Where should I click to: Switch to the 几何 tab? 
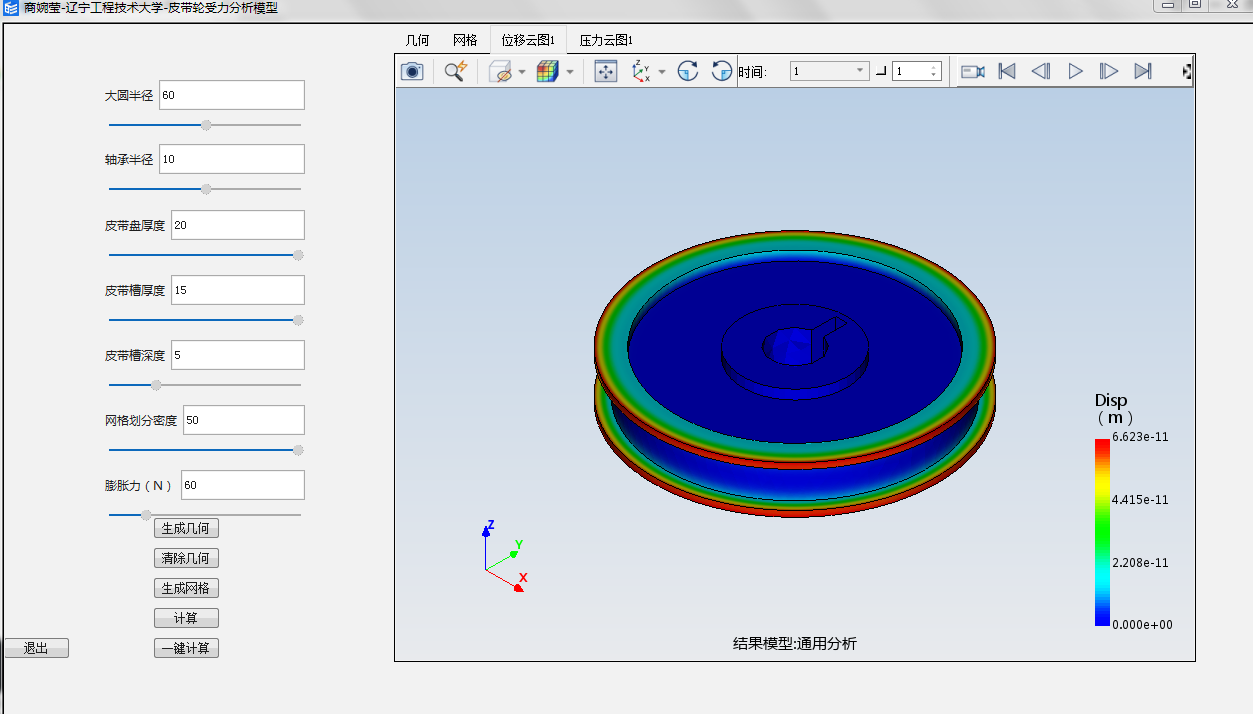417,40
